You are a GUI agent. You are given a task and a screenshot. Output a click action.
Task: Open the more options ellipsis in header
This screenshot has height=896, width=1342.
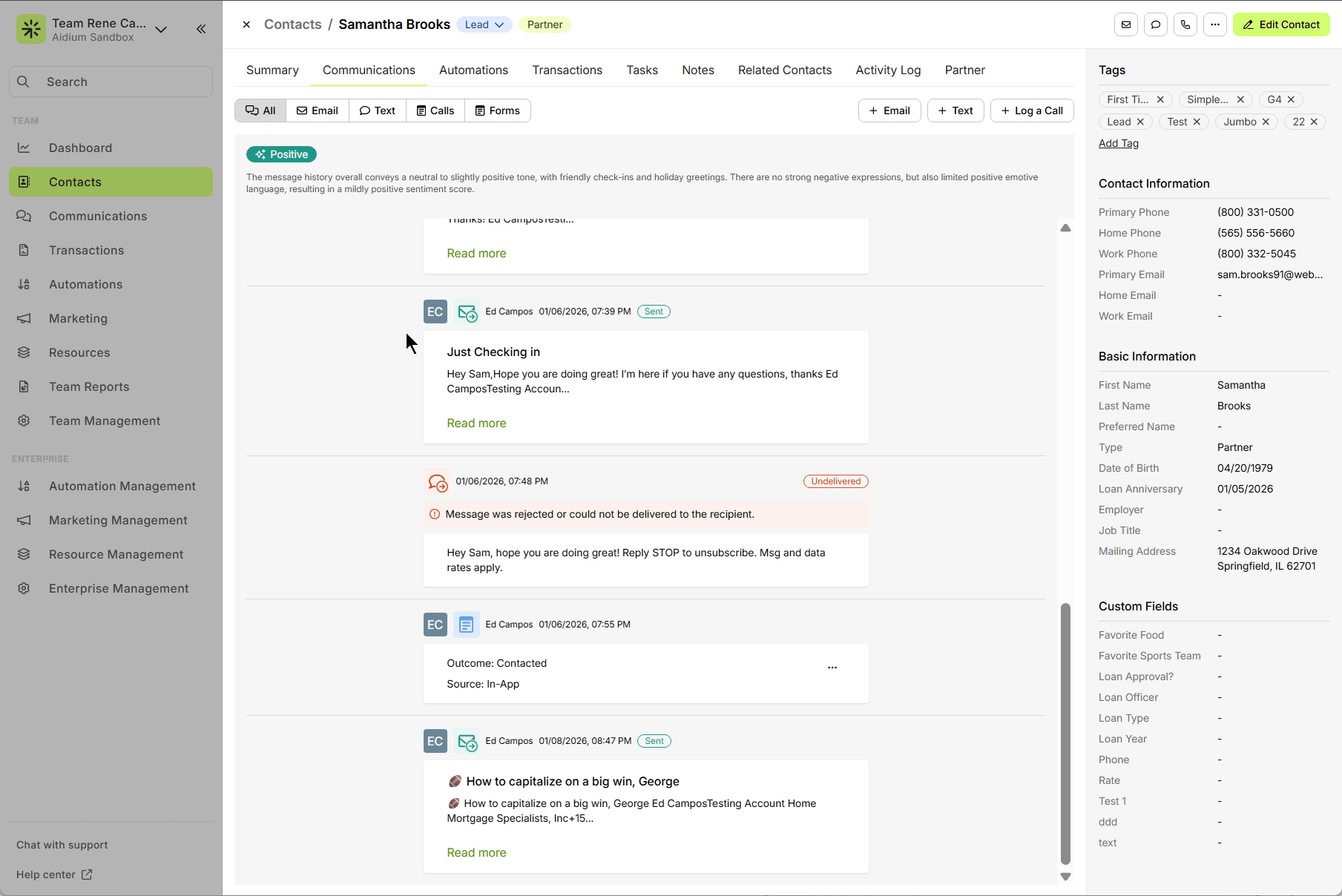coord(1214,24)
